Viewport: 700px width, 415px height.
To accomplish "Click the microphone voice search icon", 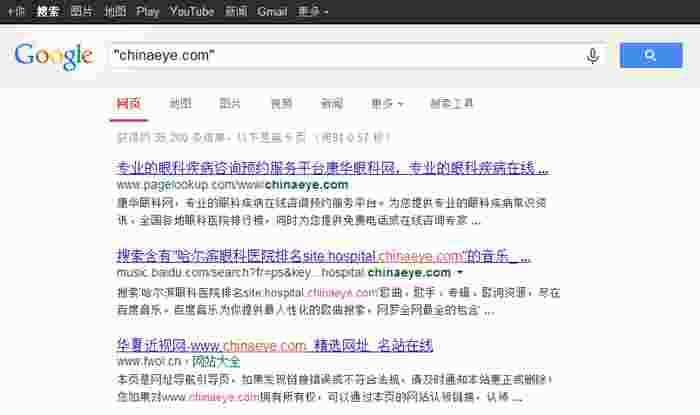I will coord(592,56).
